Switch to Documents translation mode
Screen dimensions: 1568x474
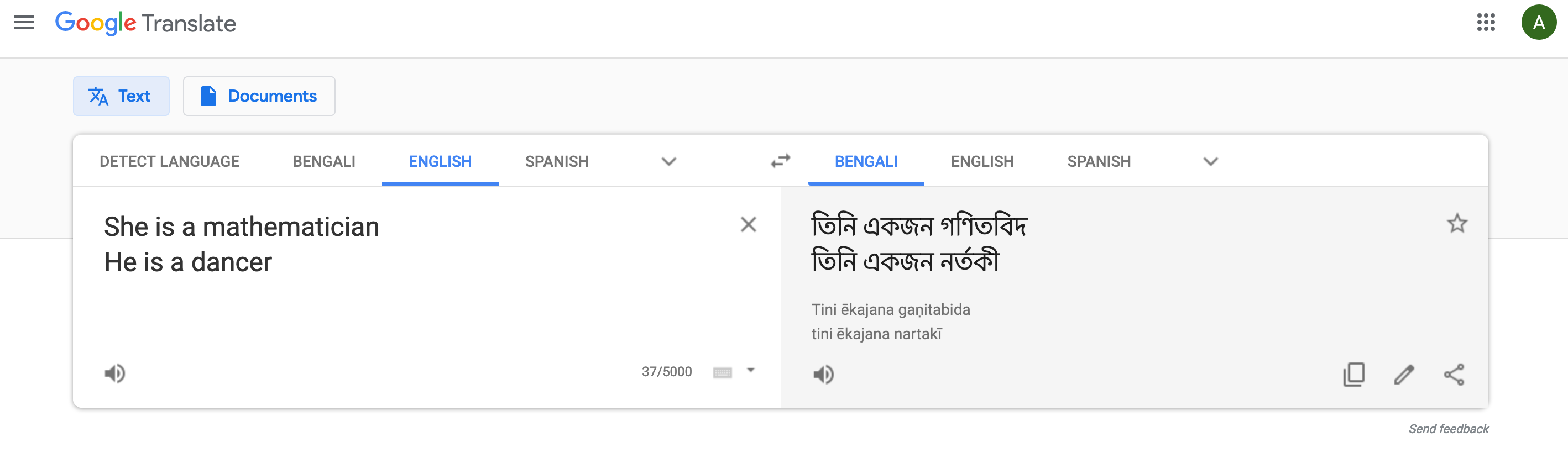[259, 96]
